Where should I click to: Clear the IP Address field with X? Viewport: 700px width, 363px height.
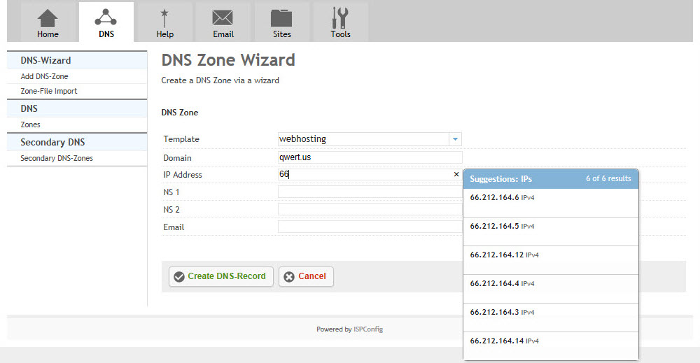(x=456, y=175)
